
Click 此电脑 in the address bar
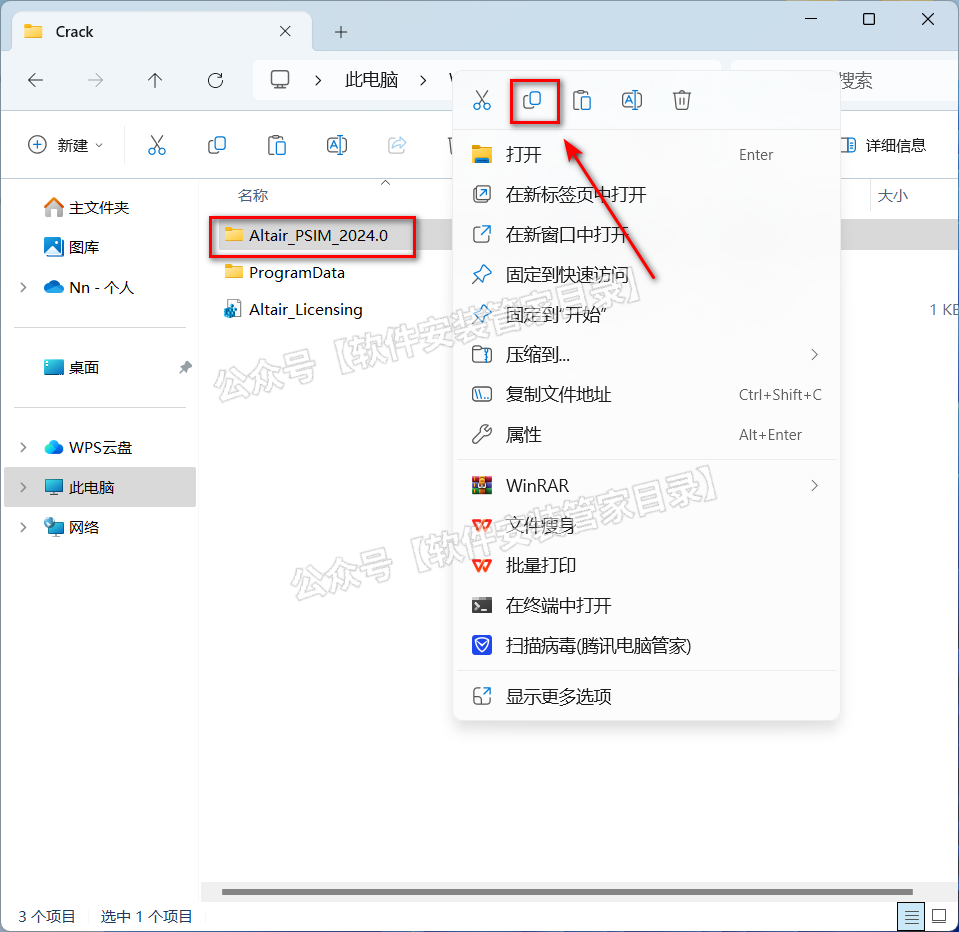(x=371, y=80)
